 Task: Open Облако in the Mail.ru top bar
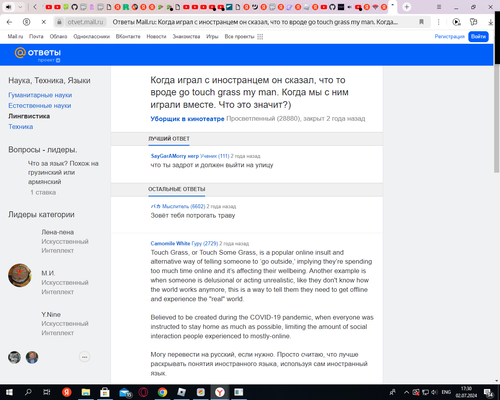[58, 37]
